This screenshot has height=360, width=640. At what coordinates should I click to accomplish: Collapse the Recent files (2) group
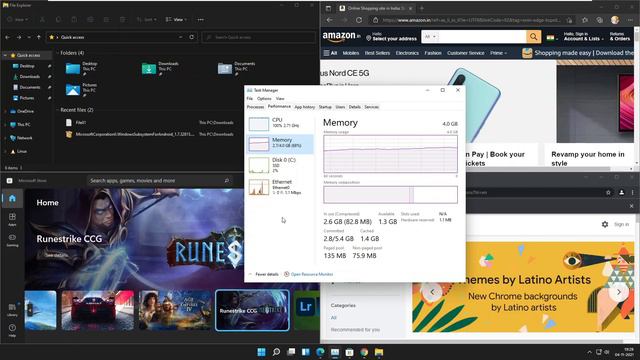[x=57, y=110]
